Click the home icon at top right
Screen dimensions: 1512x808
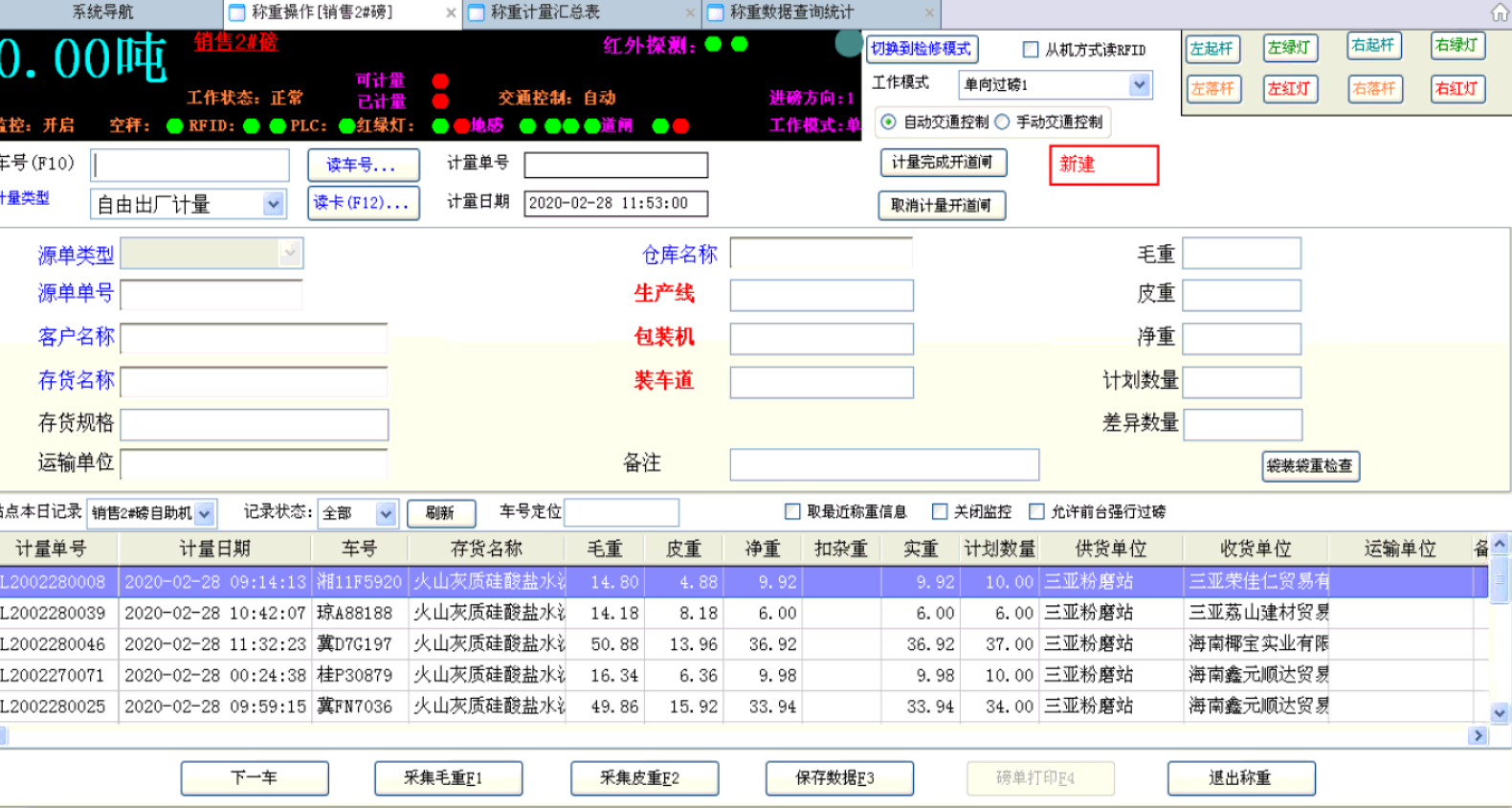coord(1500,12)
